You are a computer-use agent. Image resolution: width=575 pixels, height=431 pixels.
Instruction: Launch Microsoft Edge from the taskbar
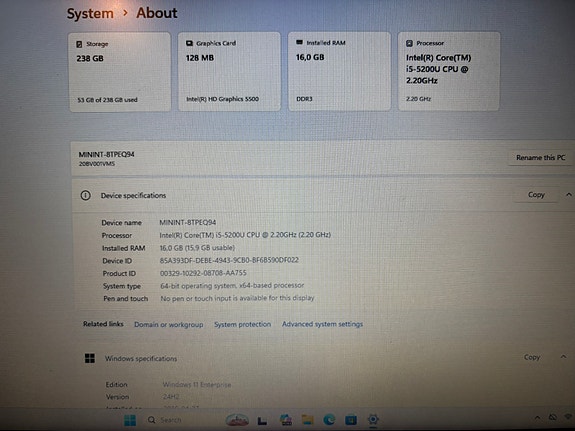[329, 419]
